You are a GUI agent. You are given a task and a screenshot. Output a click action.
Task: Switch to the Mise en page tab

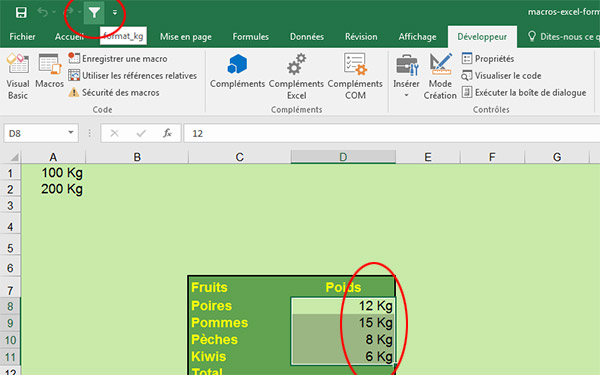coord(186,37)
